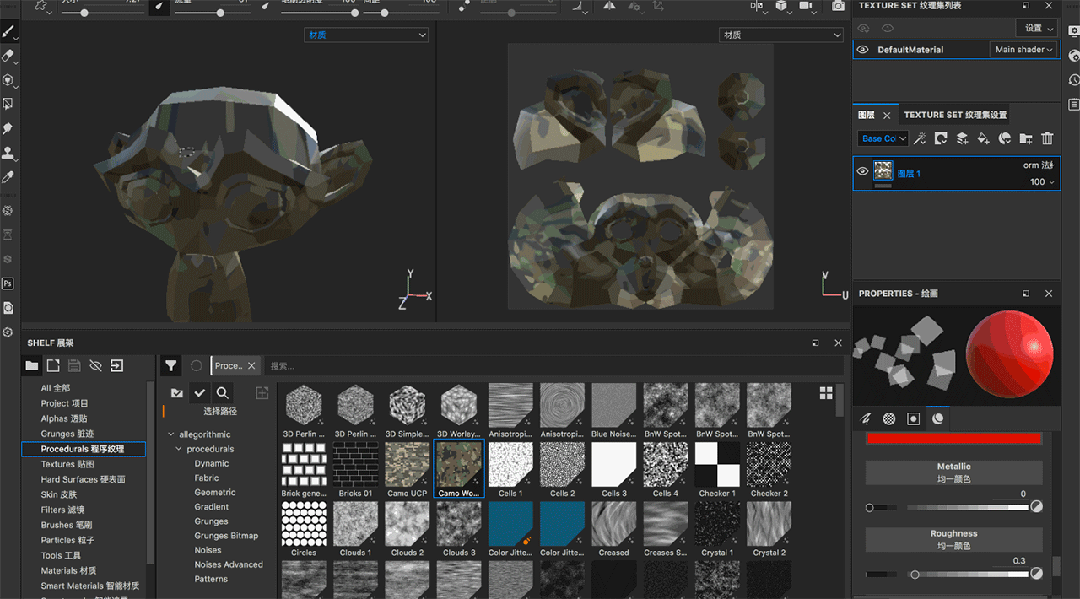Add a new fill layer
The width and height of the screenshot is (1080, 599).
pos(984,138)
